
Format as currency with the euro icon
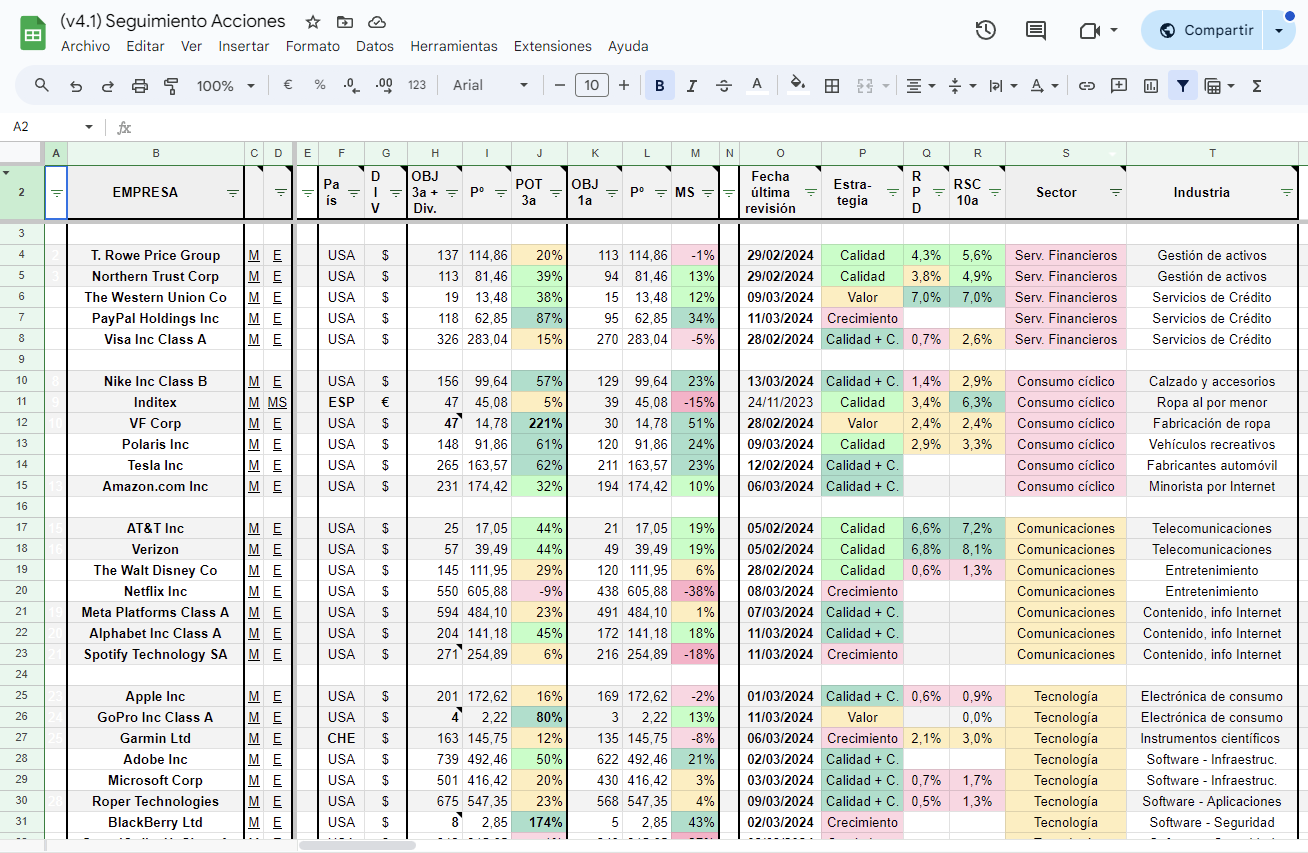[x=288, y=86]
